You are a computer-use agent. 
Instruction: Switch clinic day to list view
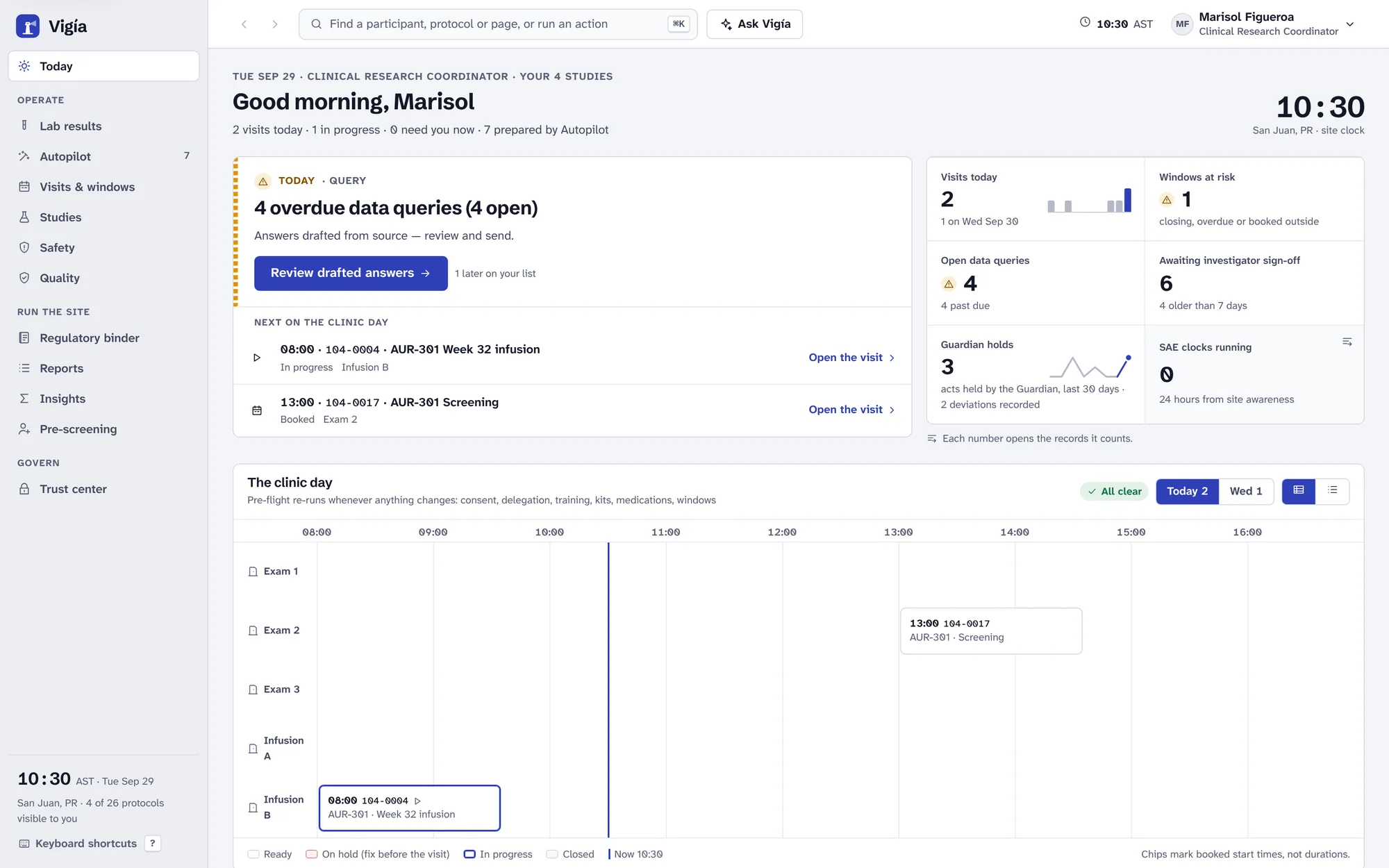click(x=1332, y=491)
